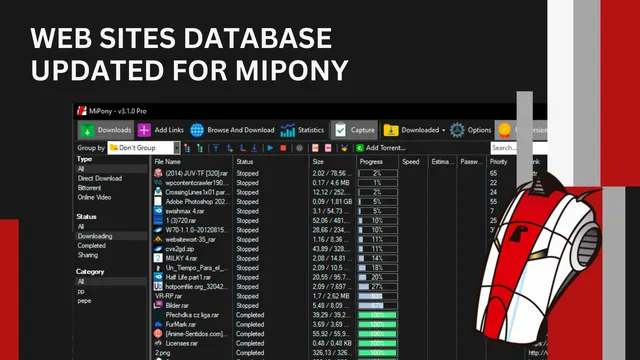Click the blue play start-download icon
This screenshot has width=640, height=360.
(x=270, y=148)
